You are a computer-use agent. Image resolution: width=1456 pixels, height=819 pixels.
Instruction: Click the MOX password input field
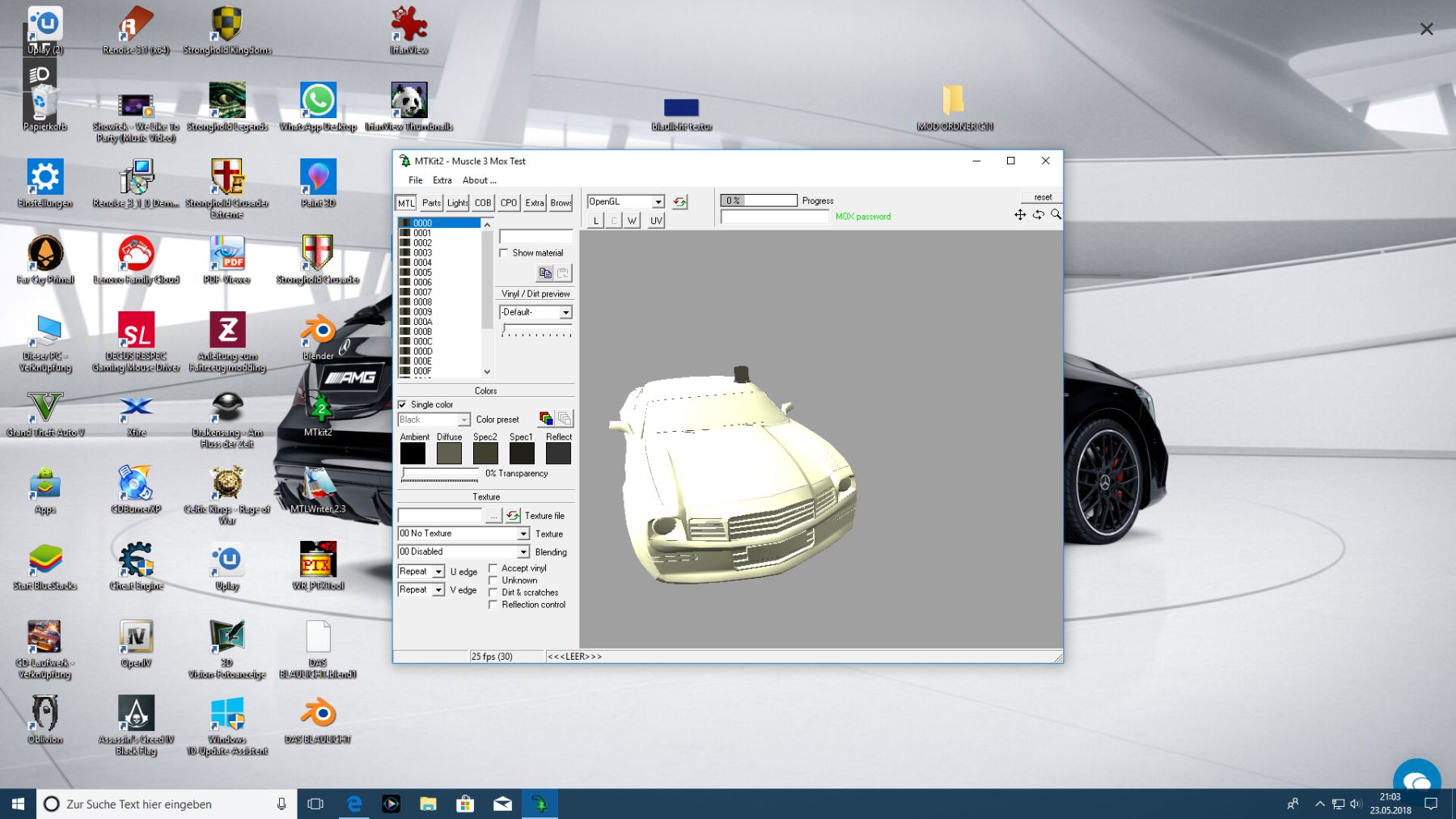[775, 217]
